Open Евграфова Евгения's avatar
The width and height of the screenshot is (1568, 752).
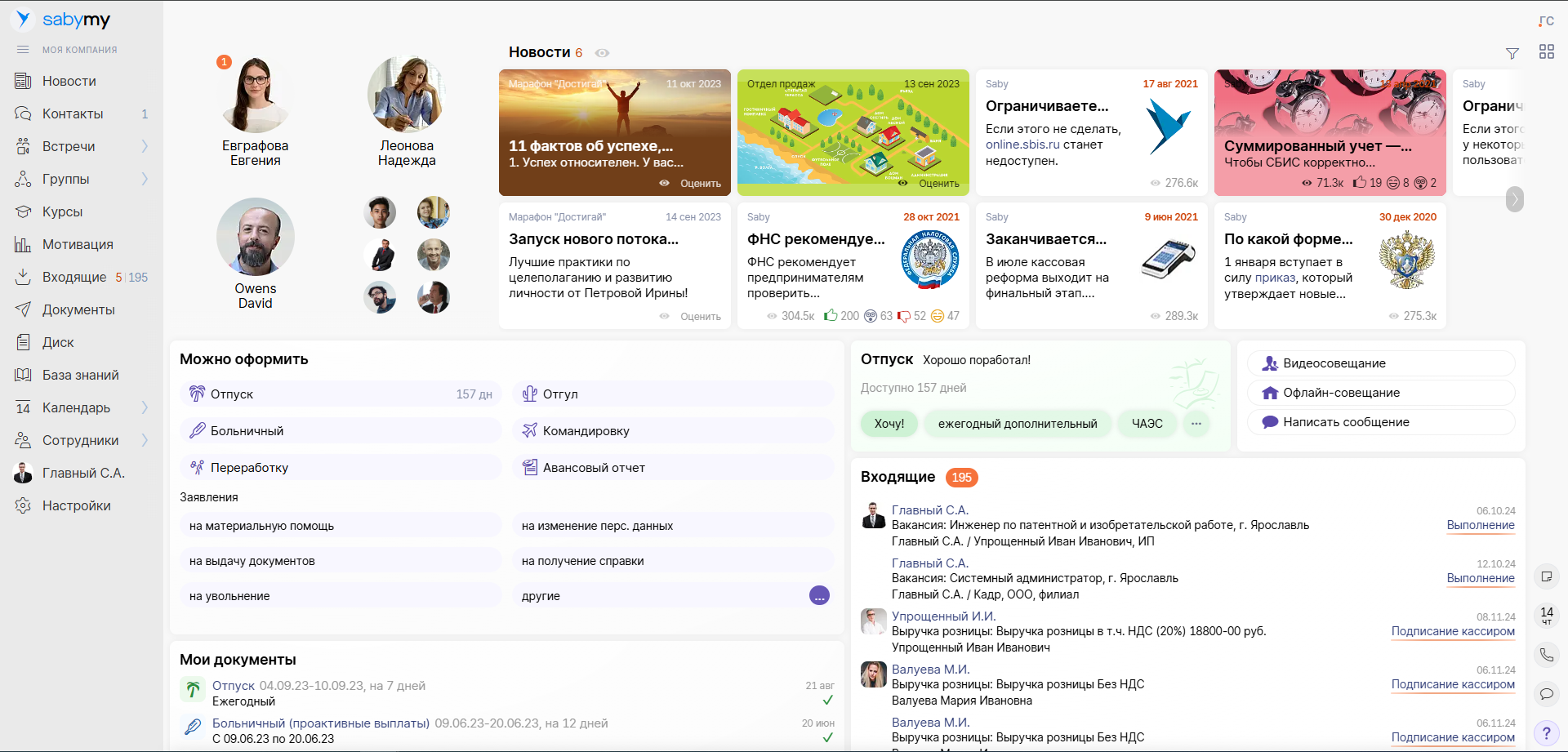coord(256,94)
